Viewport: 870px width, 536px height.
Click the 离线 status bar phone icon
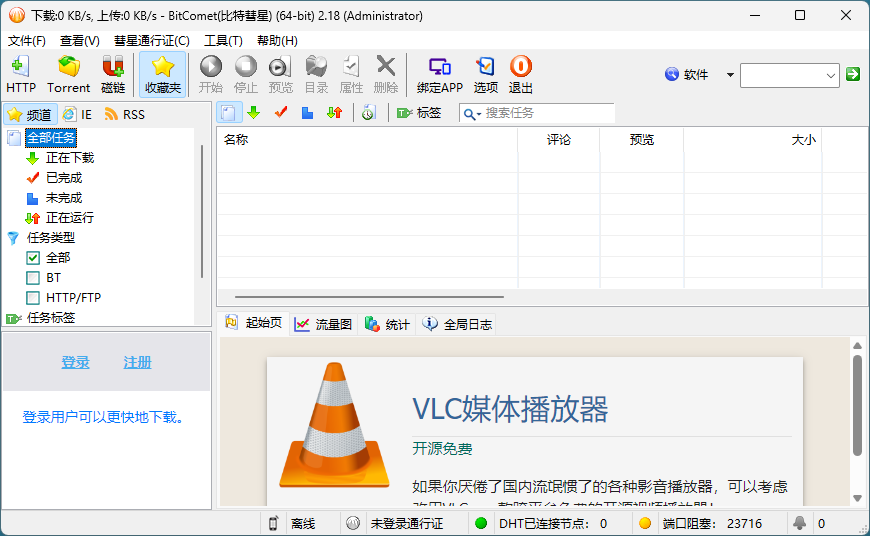(274, 523)
